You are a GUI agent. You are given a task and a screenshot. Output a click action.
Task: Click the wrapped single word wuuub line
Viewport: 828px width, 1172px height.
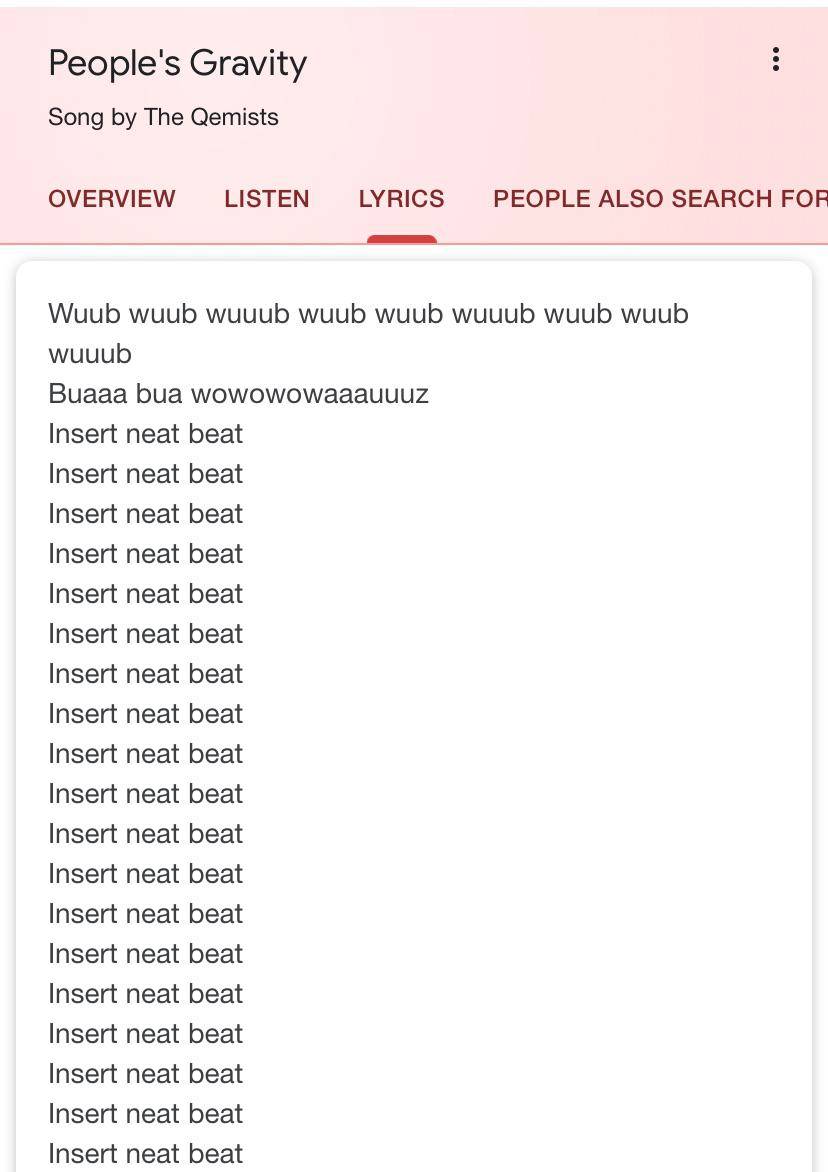90,354
